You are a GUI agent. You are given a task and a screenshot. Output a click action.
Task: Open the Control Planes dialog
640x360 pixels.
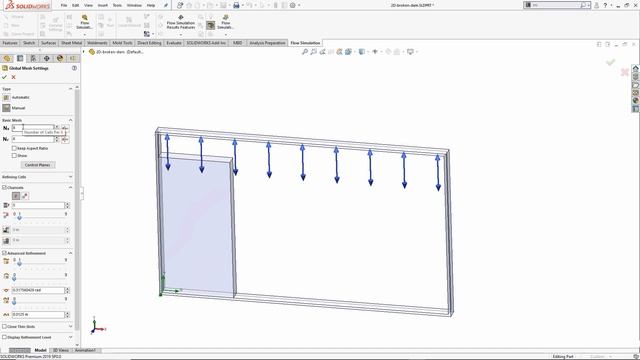(x=38, y=165)
